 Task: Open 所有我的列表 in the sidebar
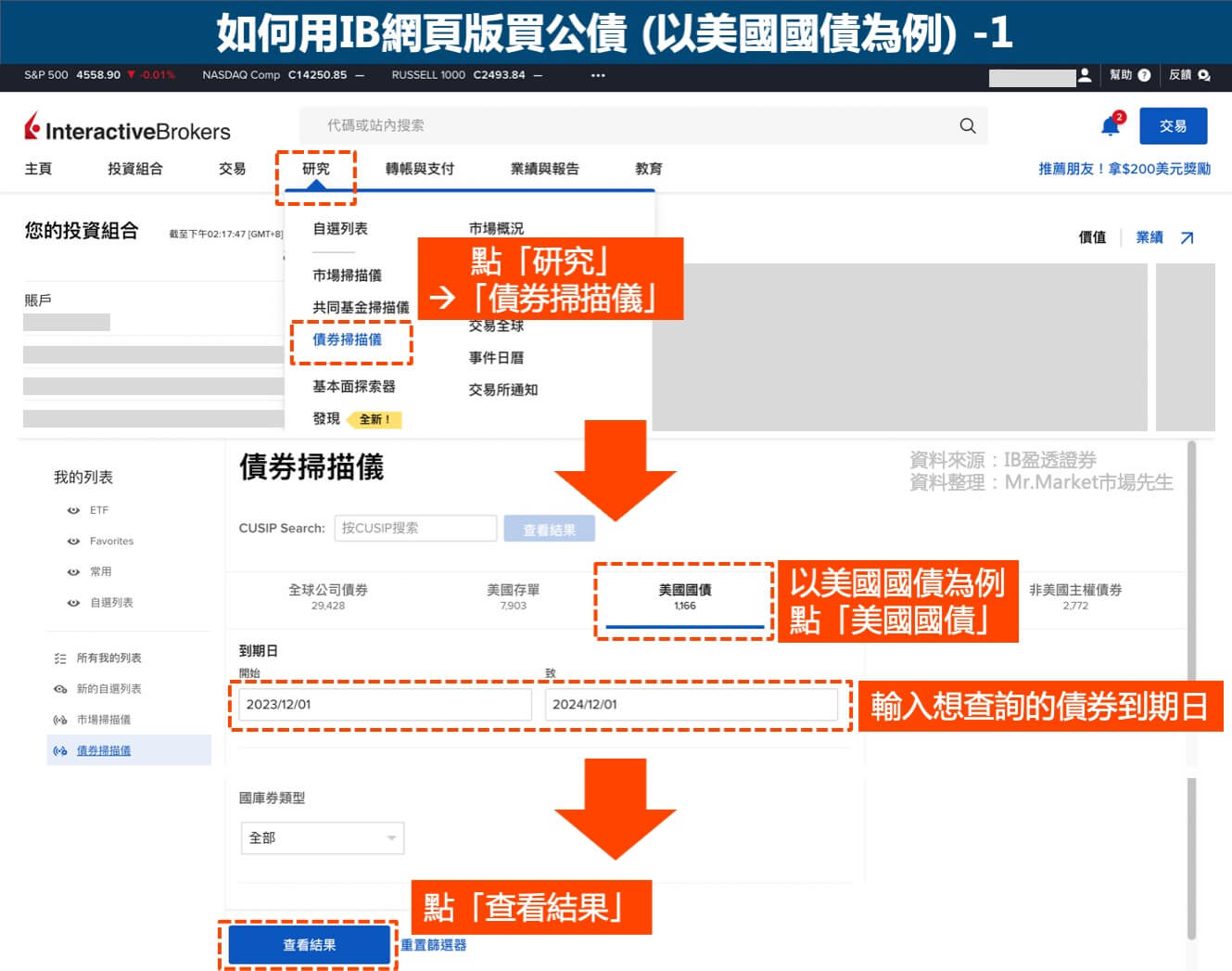(108, 658)
